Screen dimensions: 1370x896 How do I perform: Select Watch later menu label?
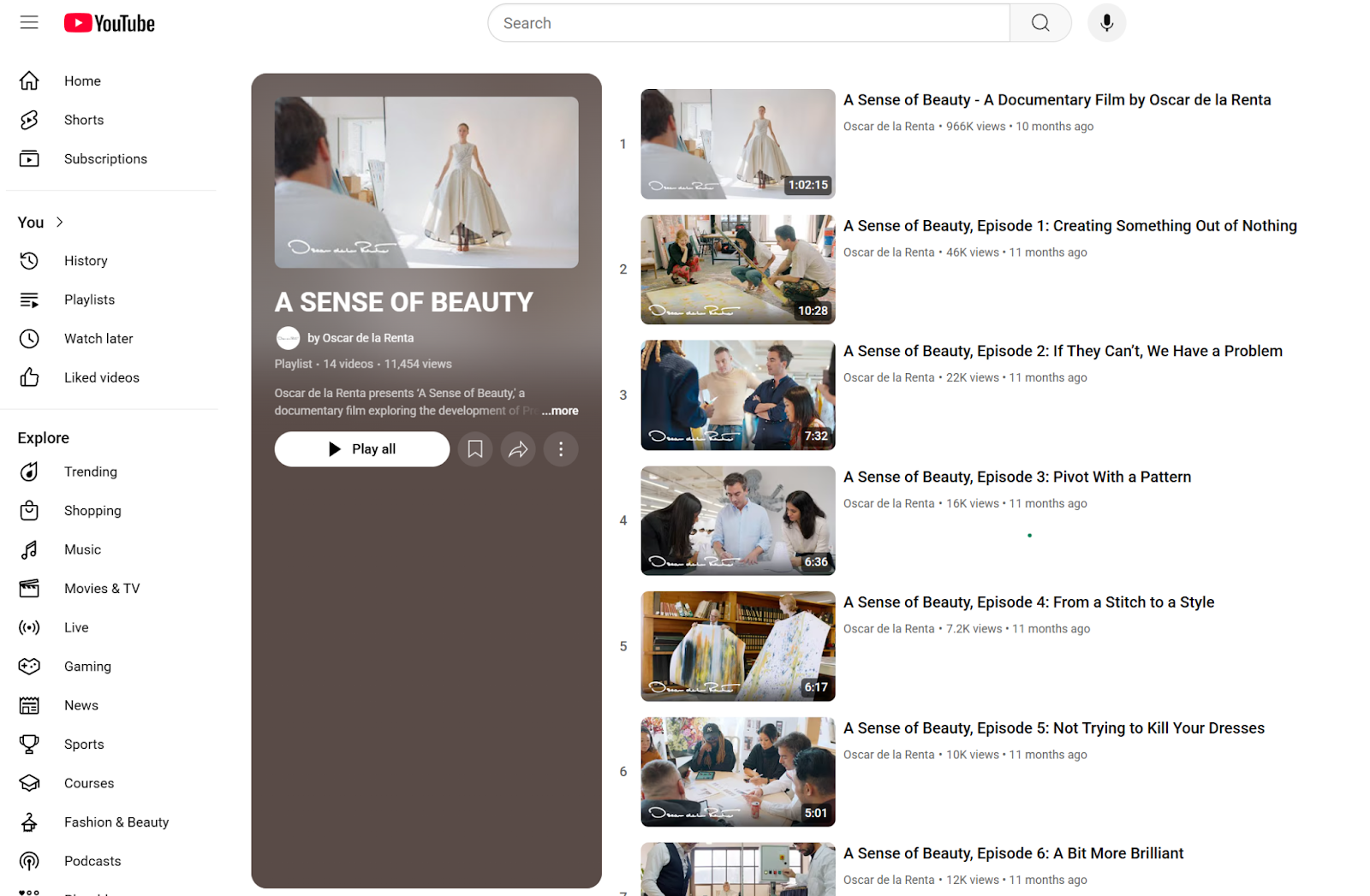[98, 338]
